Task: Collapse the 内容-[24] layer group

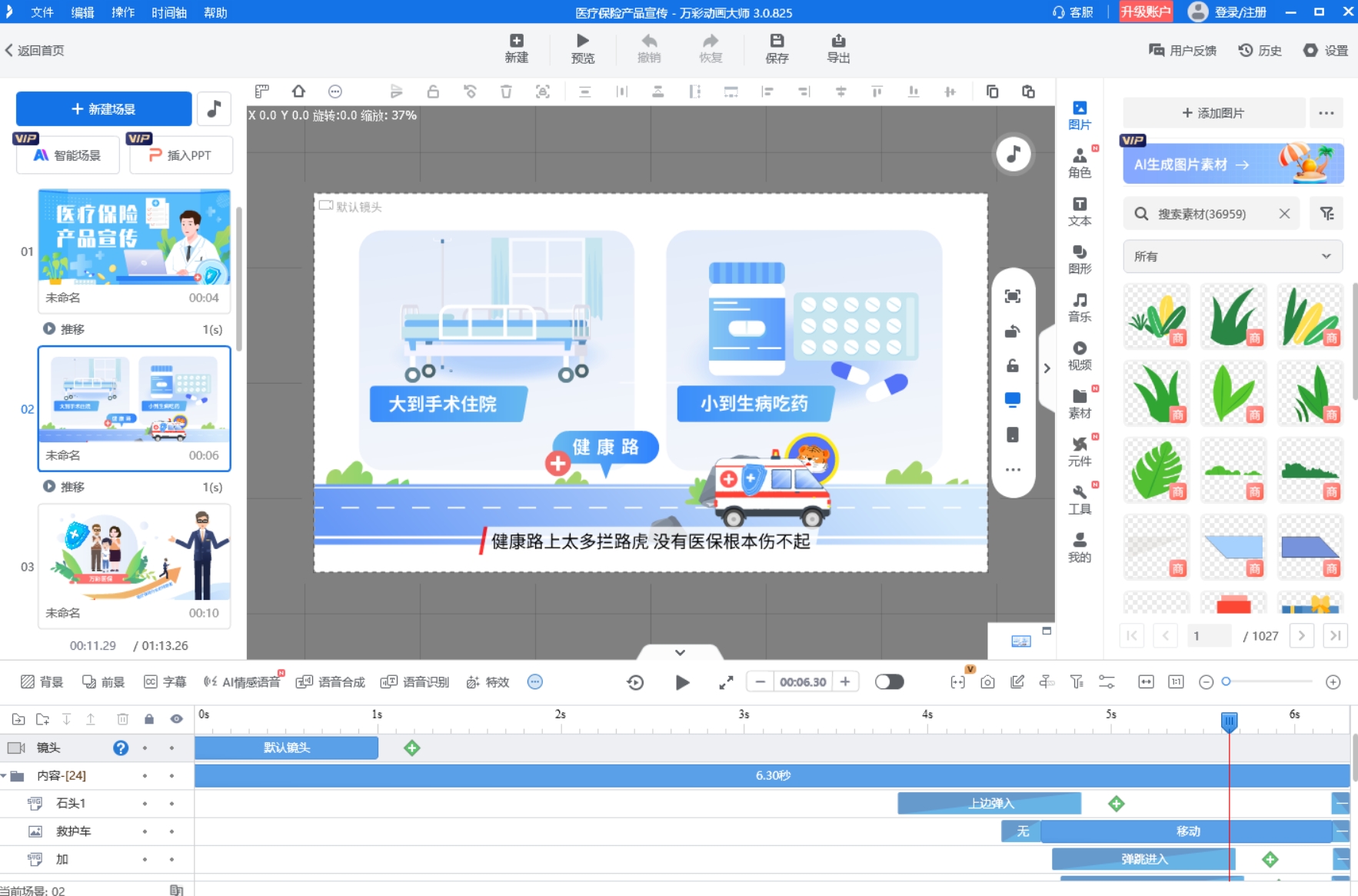Action: coord(5,775)
